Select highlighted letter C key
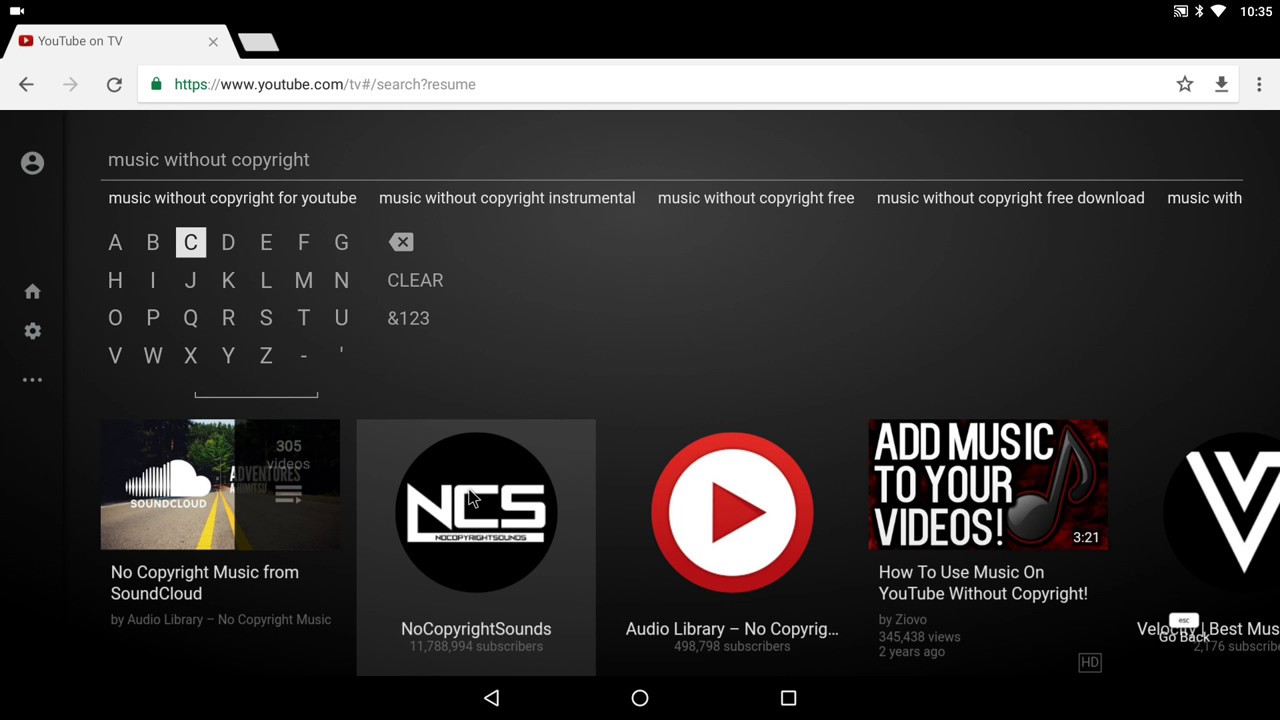 tap(191, 242)
